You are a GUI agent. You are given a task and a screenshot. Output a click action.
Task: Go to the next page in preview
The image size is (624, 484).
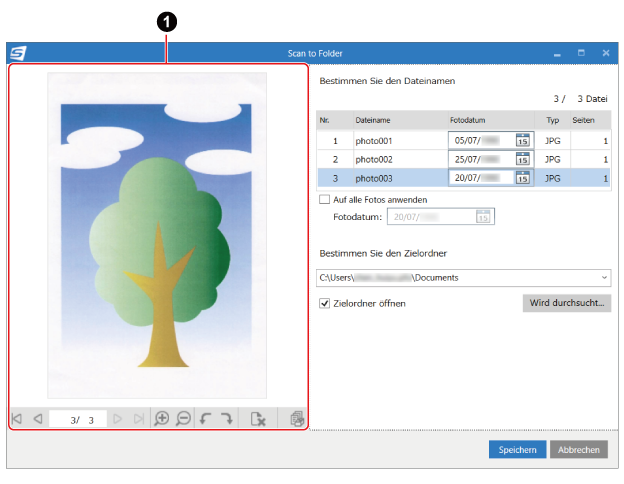click(x=117, y=419)
